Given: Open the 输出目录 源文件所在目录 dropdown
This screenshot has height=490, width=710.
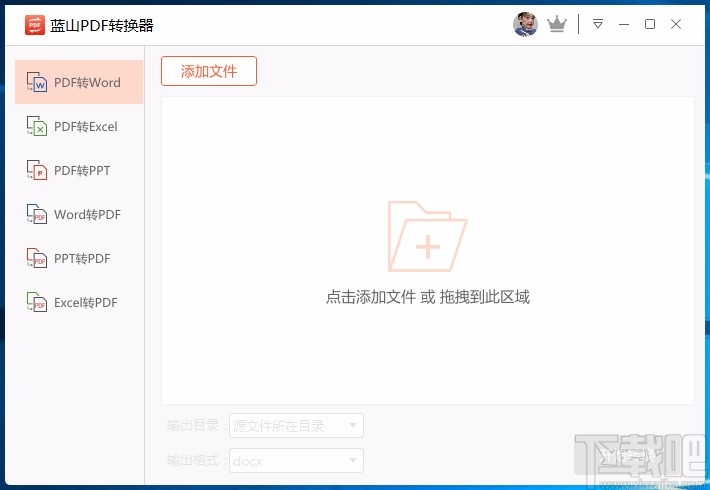Looking at the screenshot, I should (296, 425).
